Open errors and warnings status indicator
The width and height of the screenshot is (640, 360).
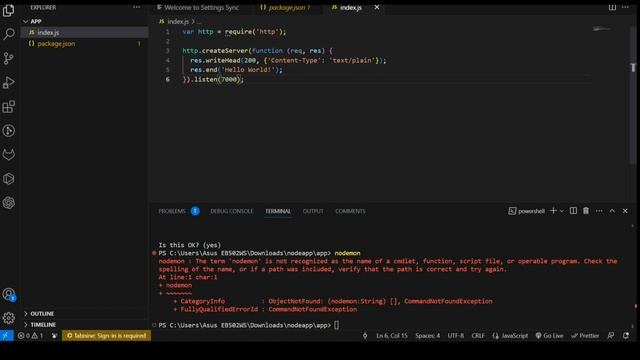[x=31, y=336]
